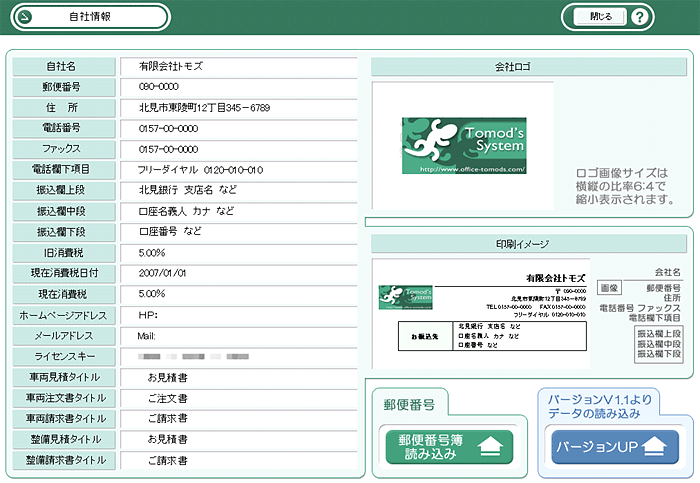Click the ファックス number field
Image resolution: width=700 pixels, height=483 pixels.
pos(238,149)
